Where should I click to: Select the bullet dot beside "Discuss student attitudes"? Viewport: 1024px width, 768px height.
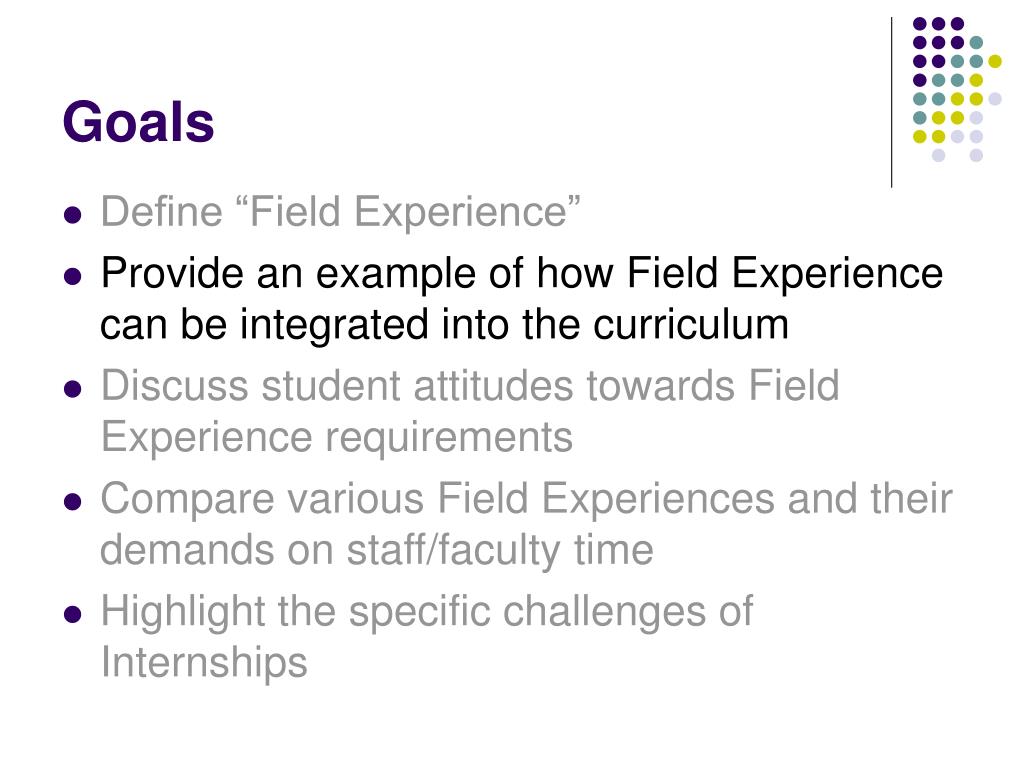pyautogui.click(x=73, y=389)
